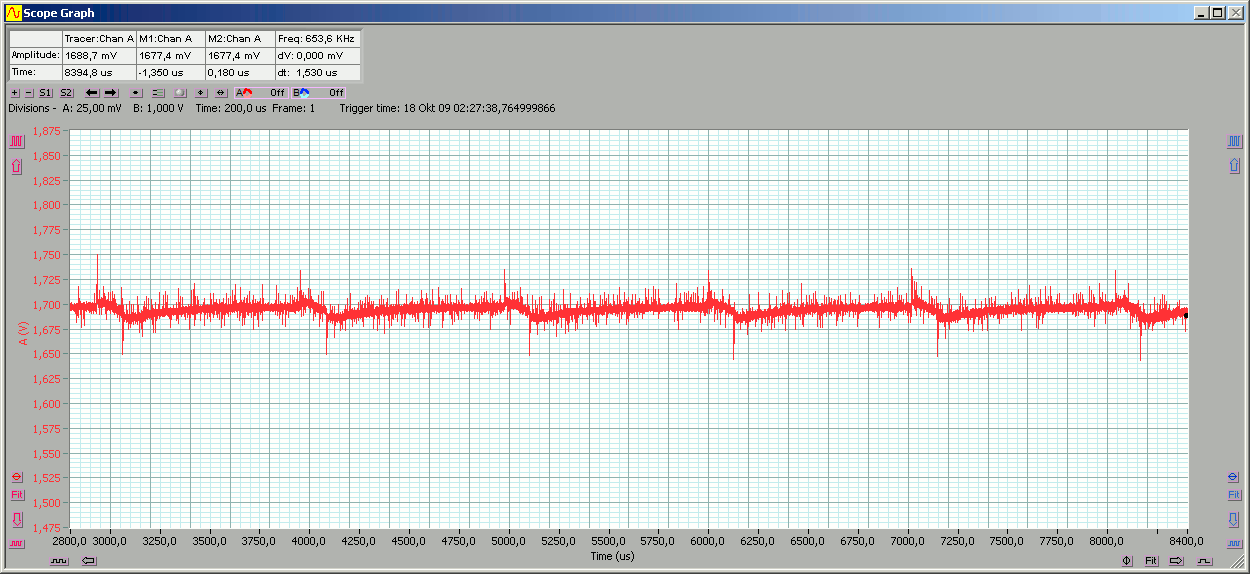Click the Trigger time label text

(x=447, y=108)
